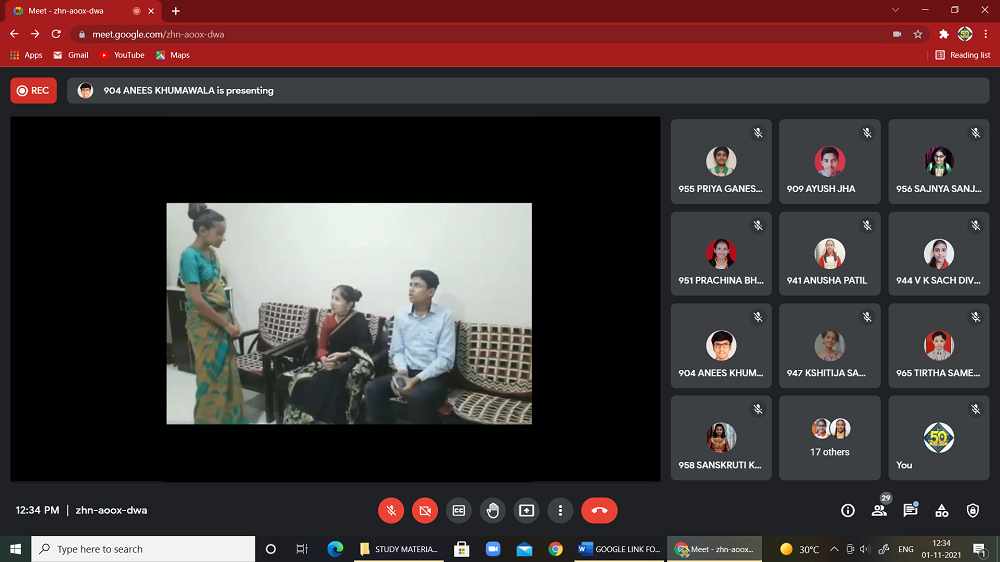Raise your hand in the meeting

(x=493, y=510)
